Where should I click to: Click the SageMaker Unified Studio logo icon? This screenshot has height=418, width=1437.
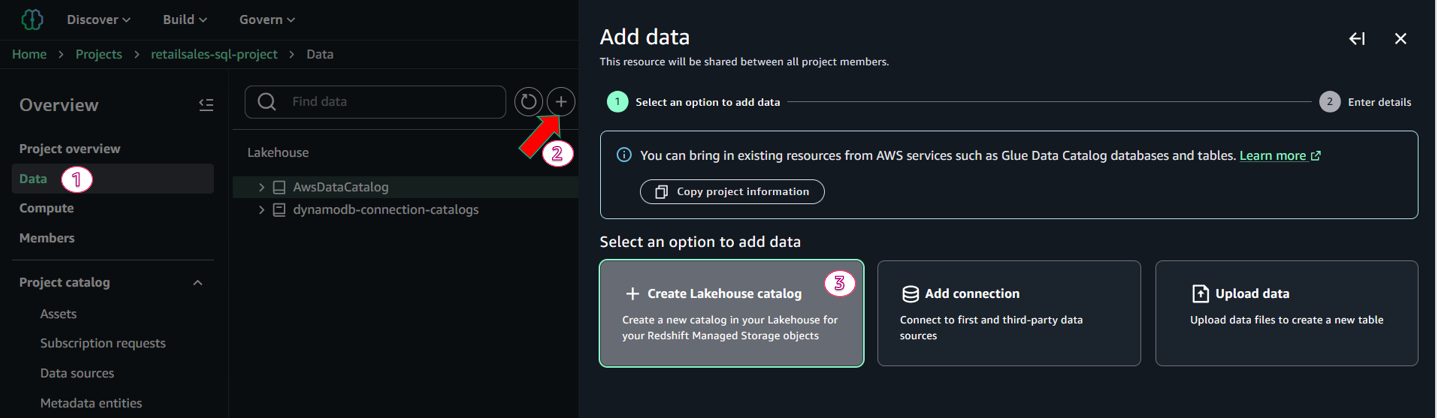33,19
